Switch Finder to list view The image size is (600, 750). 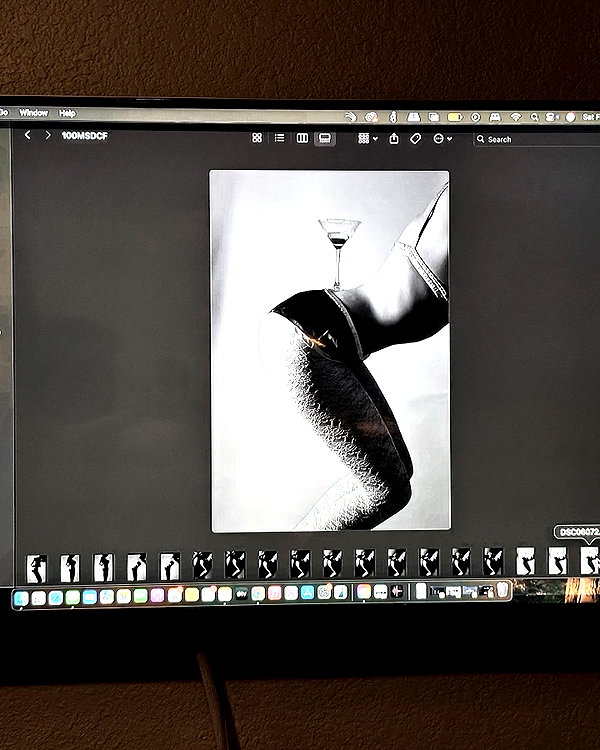(279, 138)
